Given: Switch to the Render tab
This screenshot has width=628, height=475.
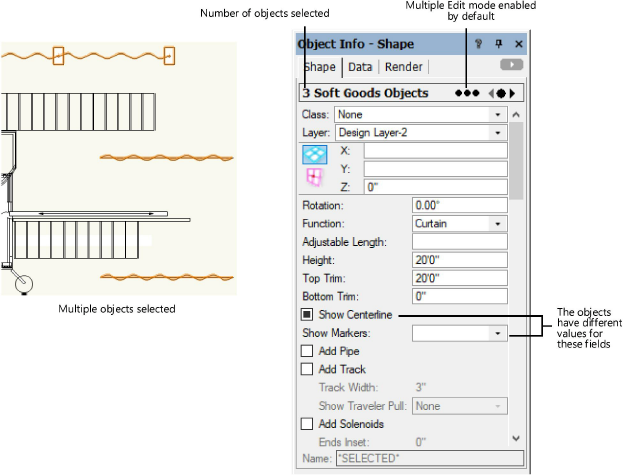Looking at the screenshot, I should click(x=403, y=67).
